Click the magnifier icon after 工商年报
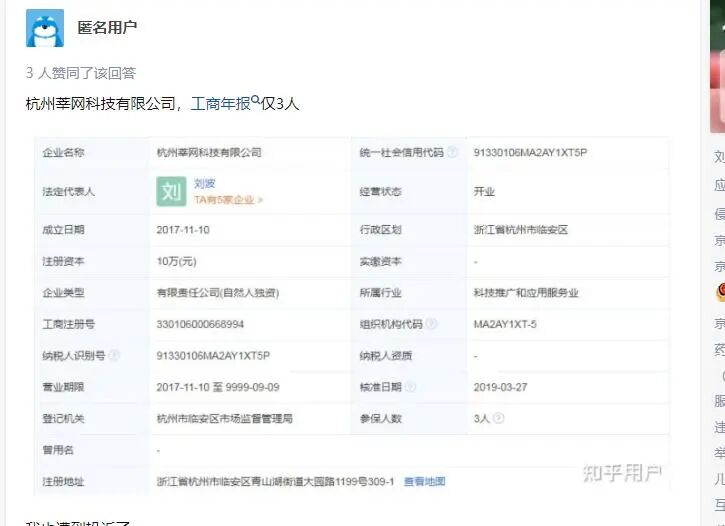The width and height of the screenshot is (725, 526). coord(255,99)
